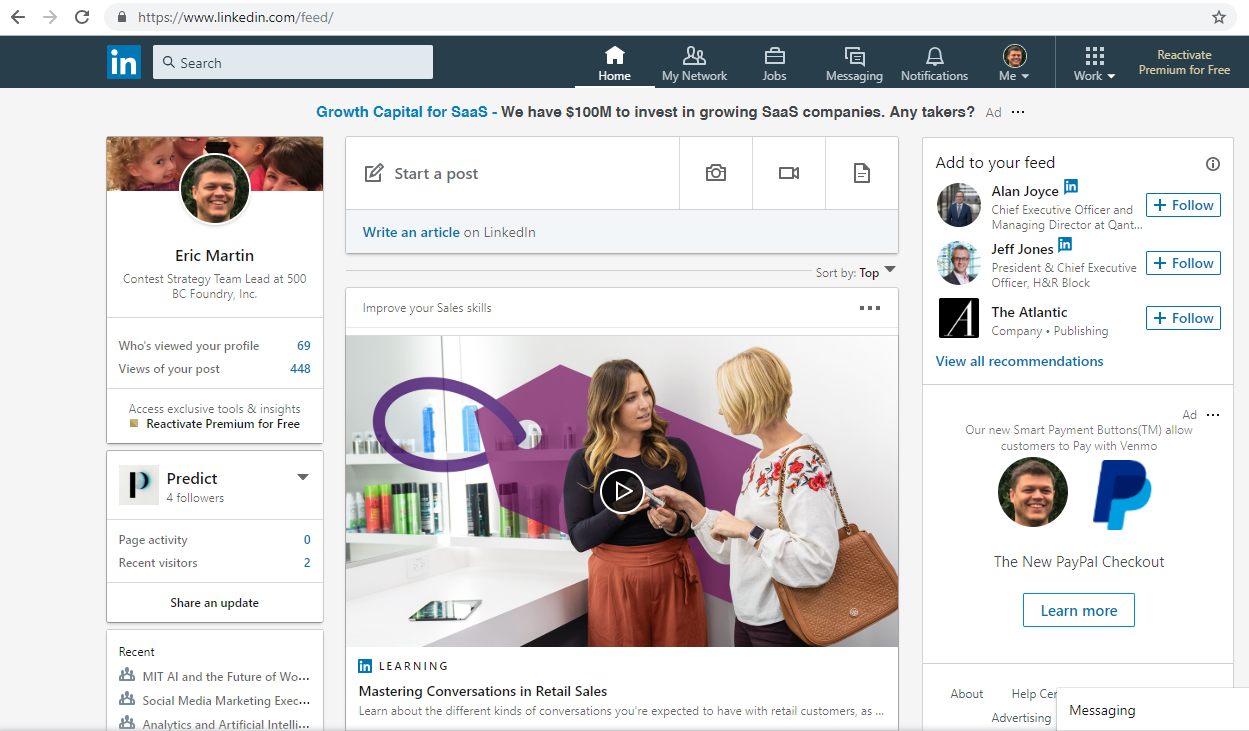Screen dimensions: 1249x731
Task: Add a photo with camera icon
Action: click(x=716, y=173)
